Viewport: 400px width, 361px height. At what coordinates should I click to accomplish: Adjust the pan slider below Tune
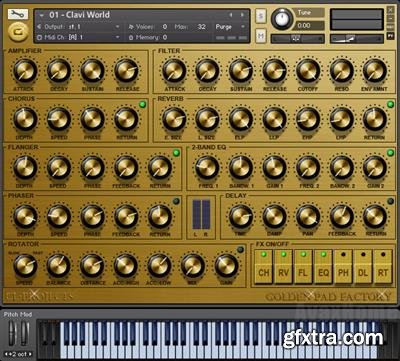pyautogui.click(x=297, y=38)
